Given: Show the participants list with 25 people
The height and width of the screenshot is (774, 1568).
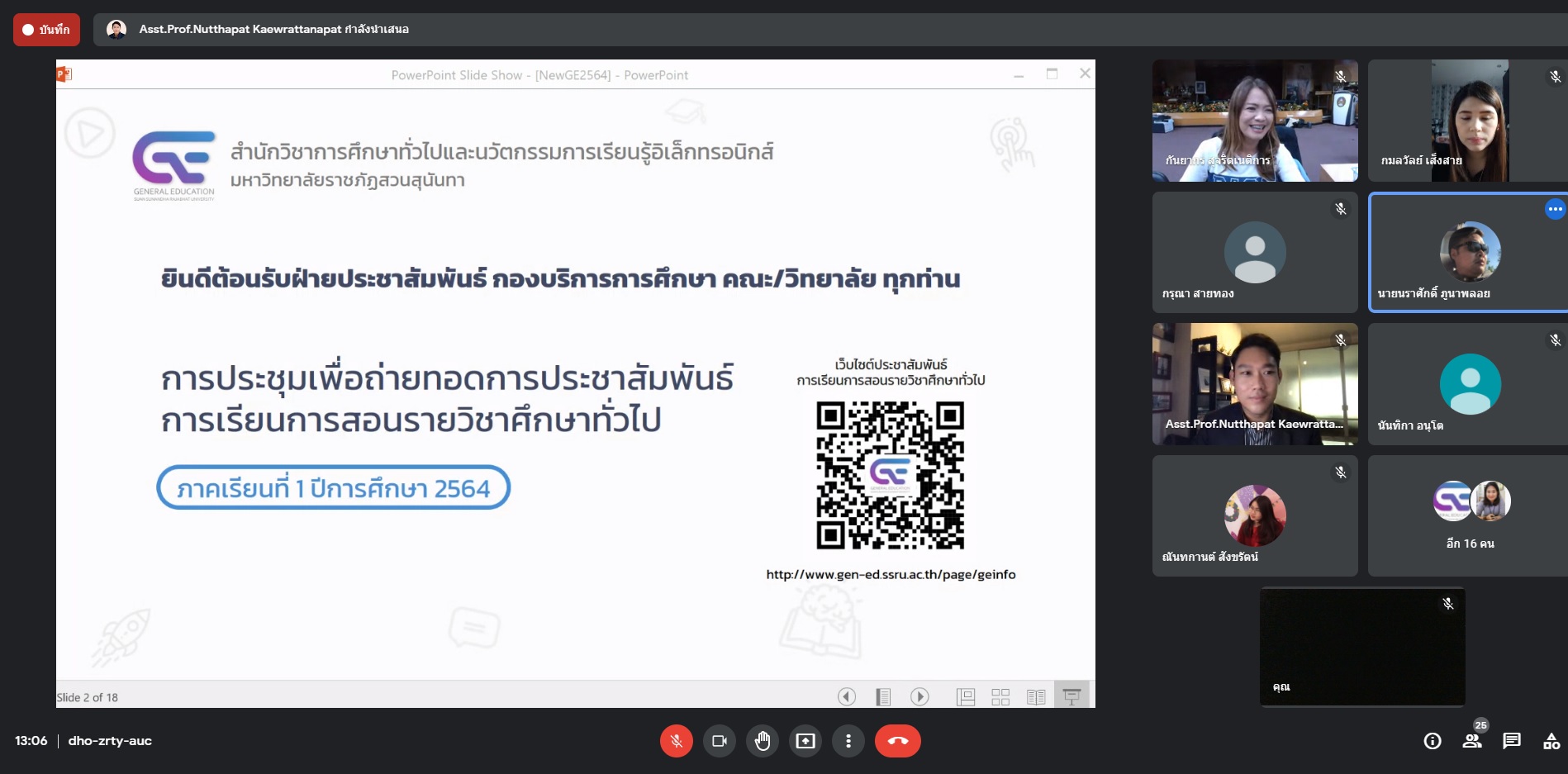Looking at the screenshot, I should 1472,741.
